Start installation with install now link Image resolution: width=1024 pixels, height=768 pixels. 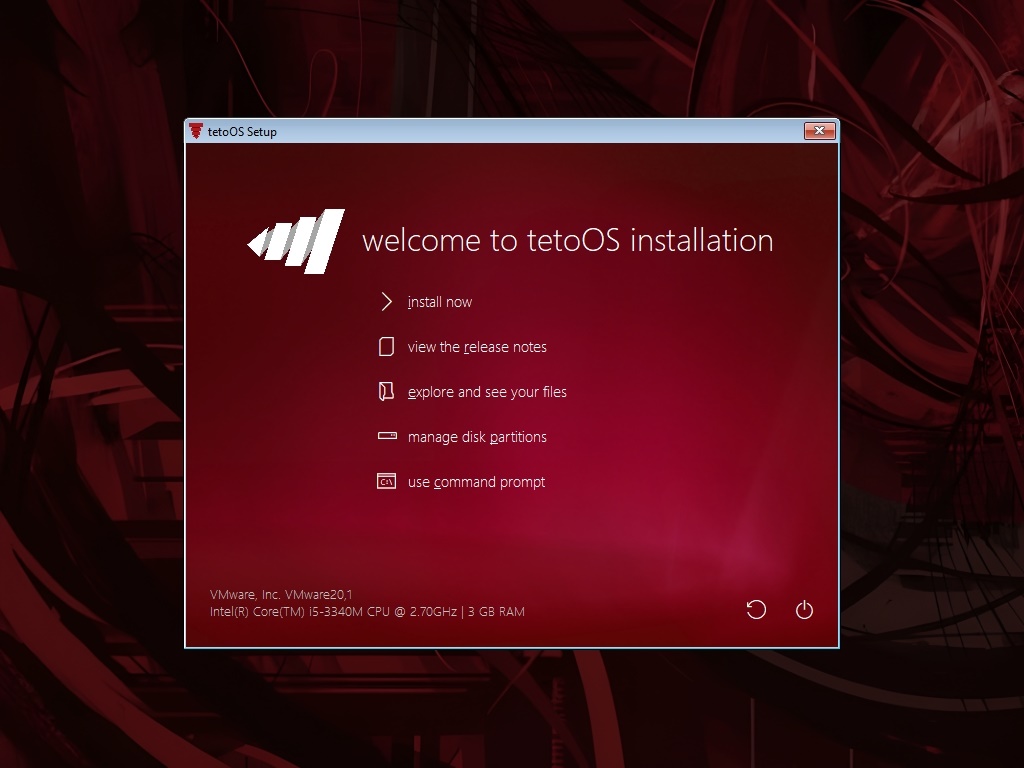pos(440,302)
